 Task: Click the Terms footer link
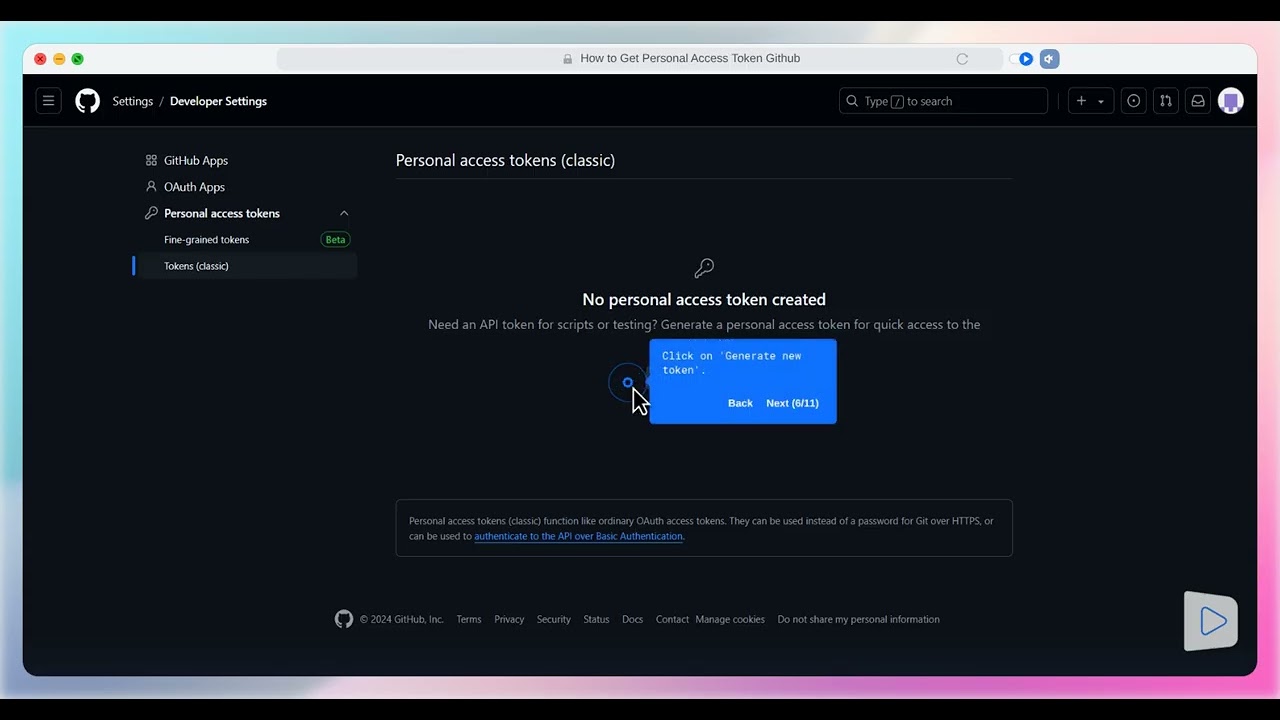pos(469,619)
